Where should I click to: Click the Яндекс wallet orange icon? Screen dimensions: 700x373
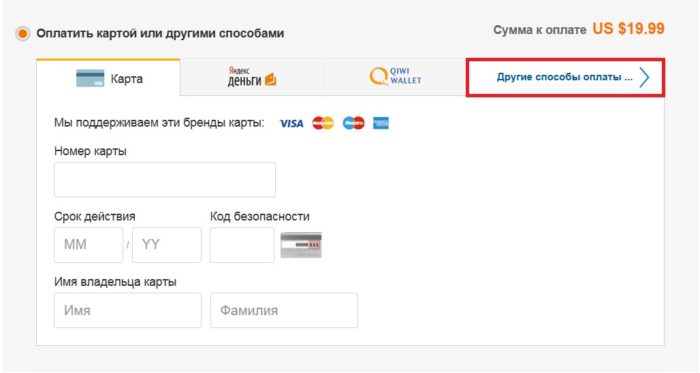[x=271, y=80]
